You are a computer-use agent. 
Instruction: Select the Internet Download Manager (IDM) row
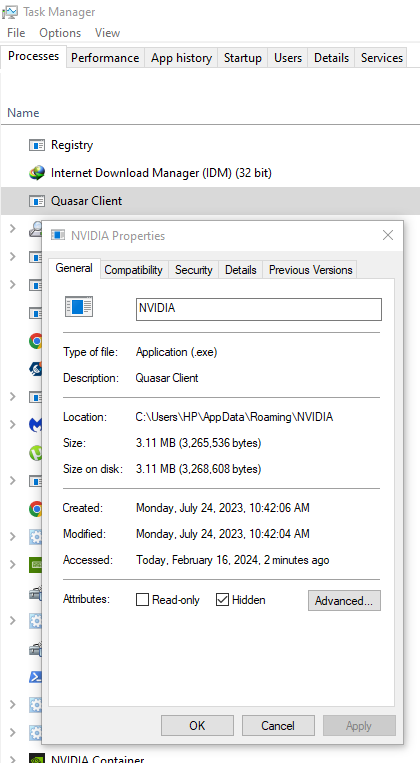[210, 173]
